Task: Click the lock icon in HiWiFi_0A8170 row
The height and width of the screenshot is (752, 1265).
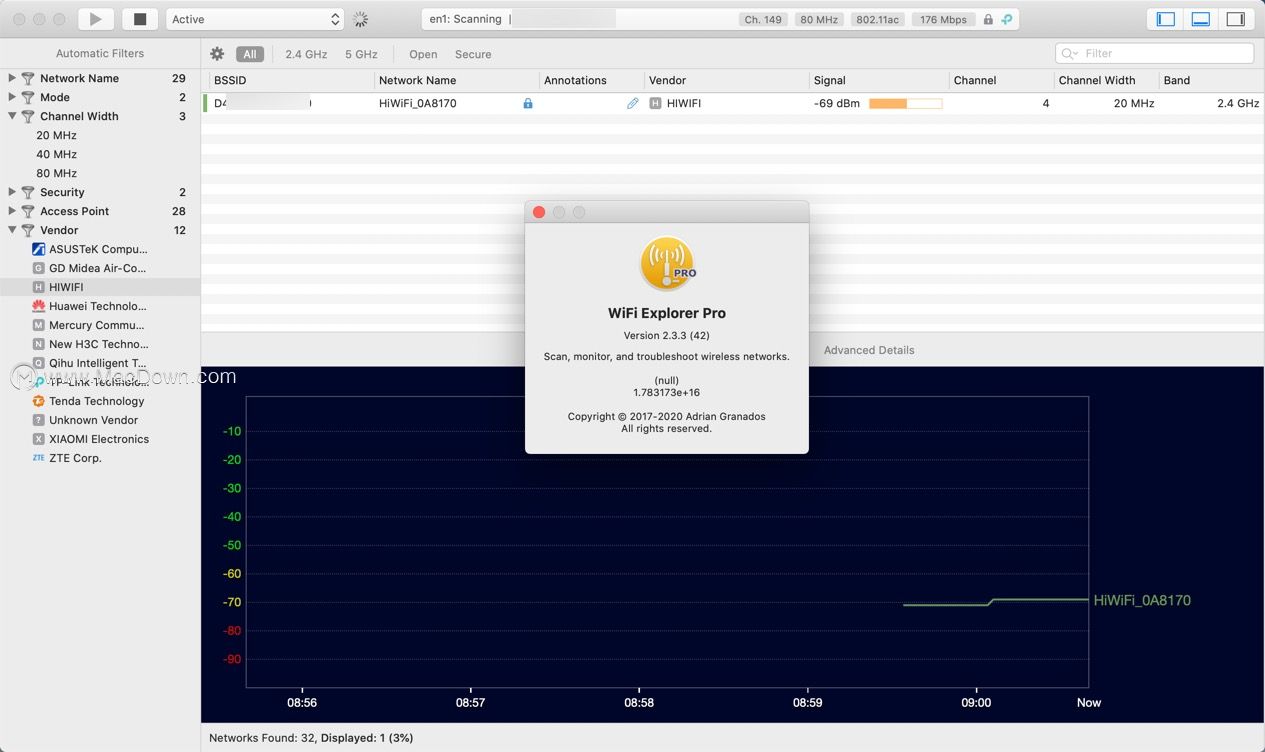Action: (x=528, y=103)
